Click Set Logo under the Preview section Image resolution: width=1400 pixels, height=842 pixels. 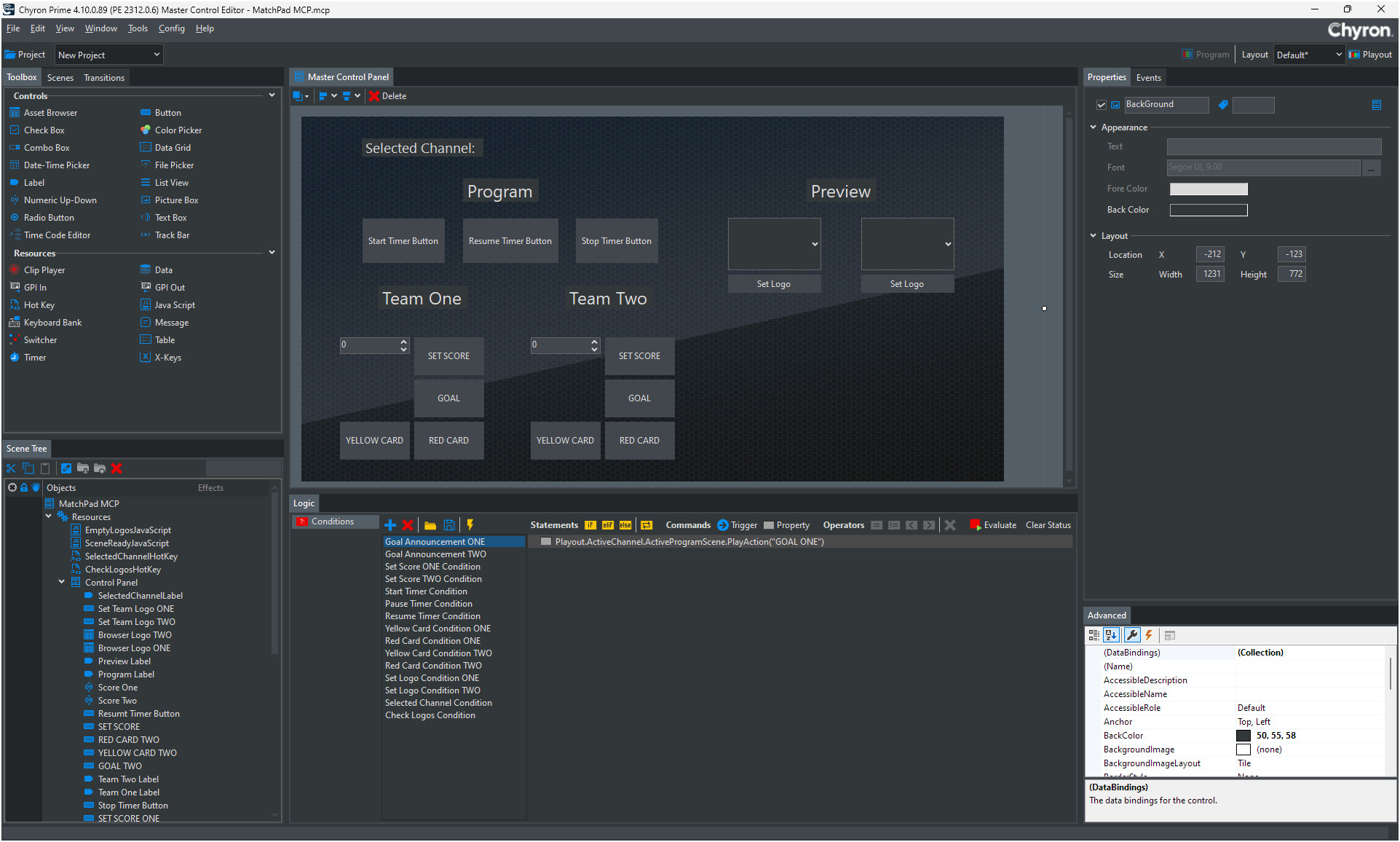(x=907, y=283)
